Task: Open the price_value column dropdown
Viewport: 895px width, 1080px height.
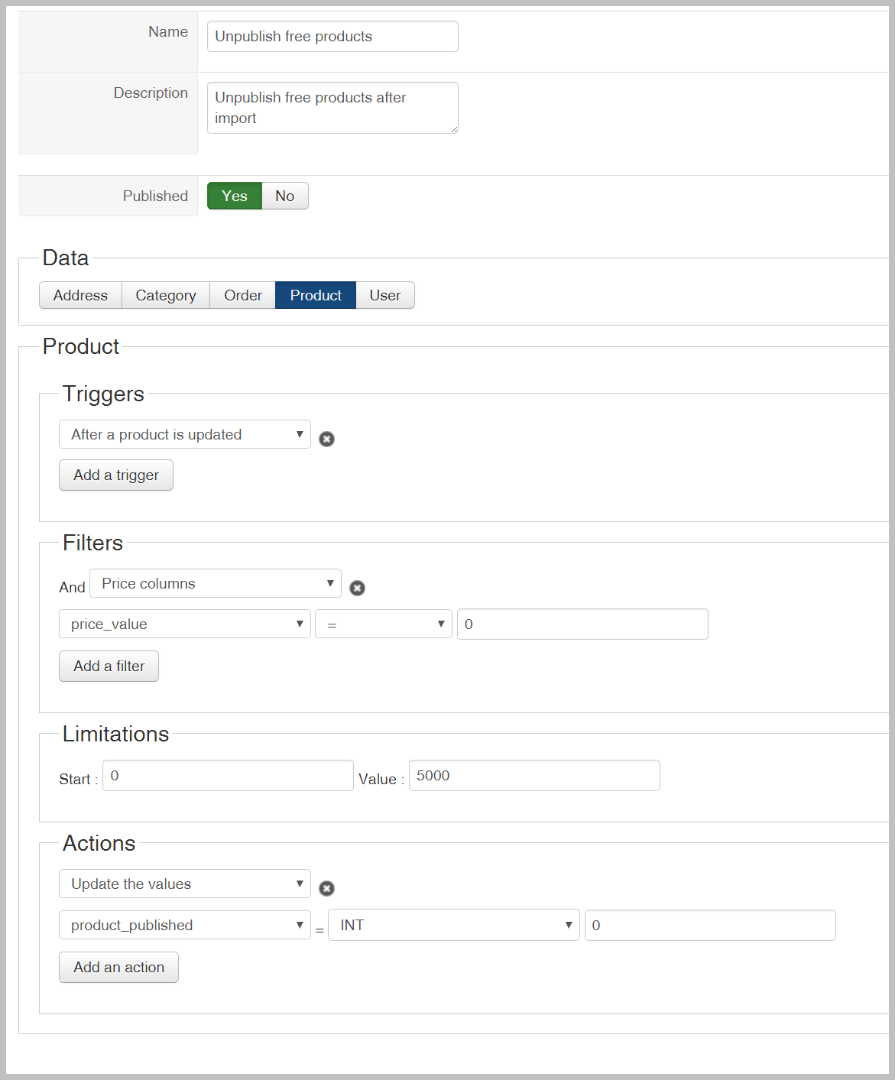Action: (185, 624)
